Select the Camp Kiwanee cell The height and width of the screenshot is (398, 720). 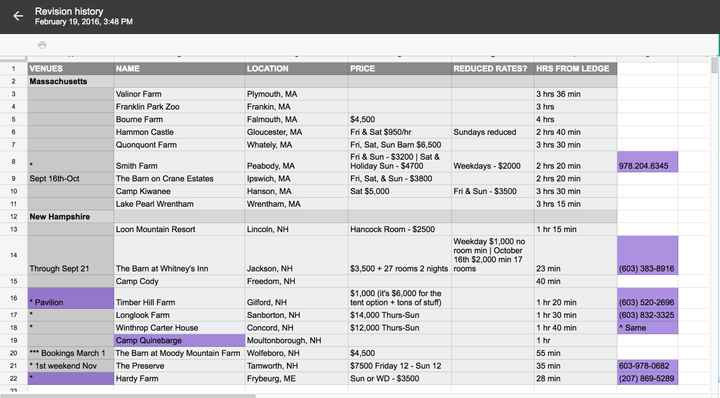179,191
